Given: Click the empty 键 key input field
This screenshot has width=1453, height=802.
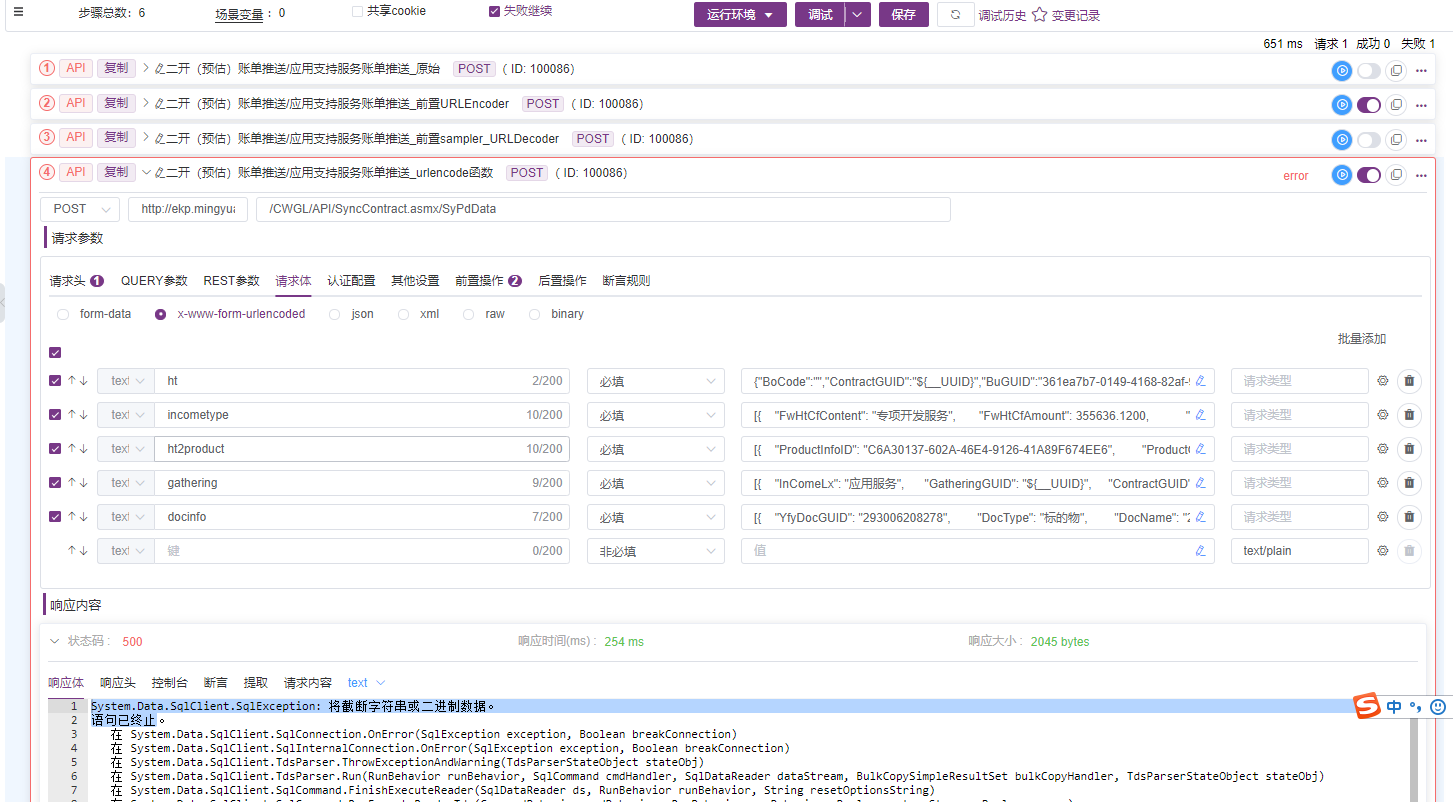Looking at the screenshot, I should pos(362,551).
